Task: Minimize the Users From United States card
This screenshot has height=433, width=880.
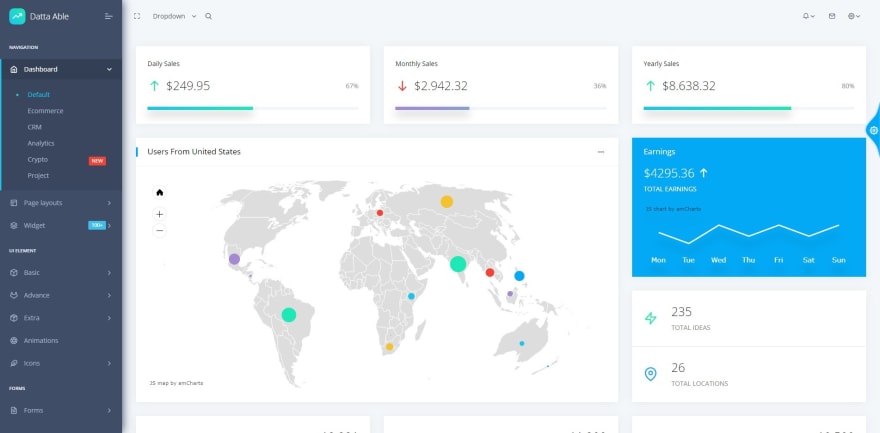Action: (601, 152)
